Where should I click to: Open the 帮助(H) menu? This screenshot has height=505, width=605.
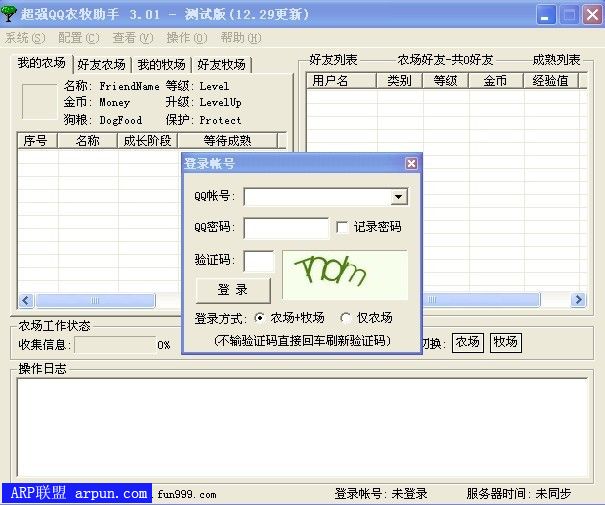241,38
